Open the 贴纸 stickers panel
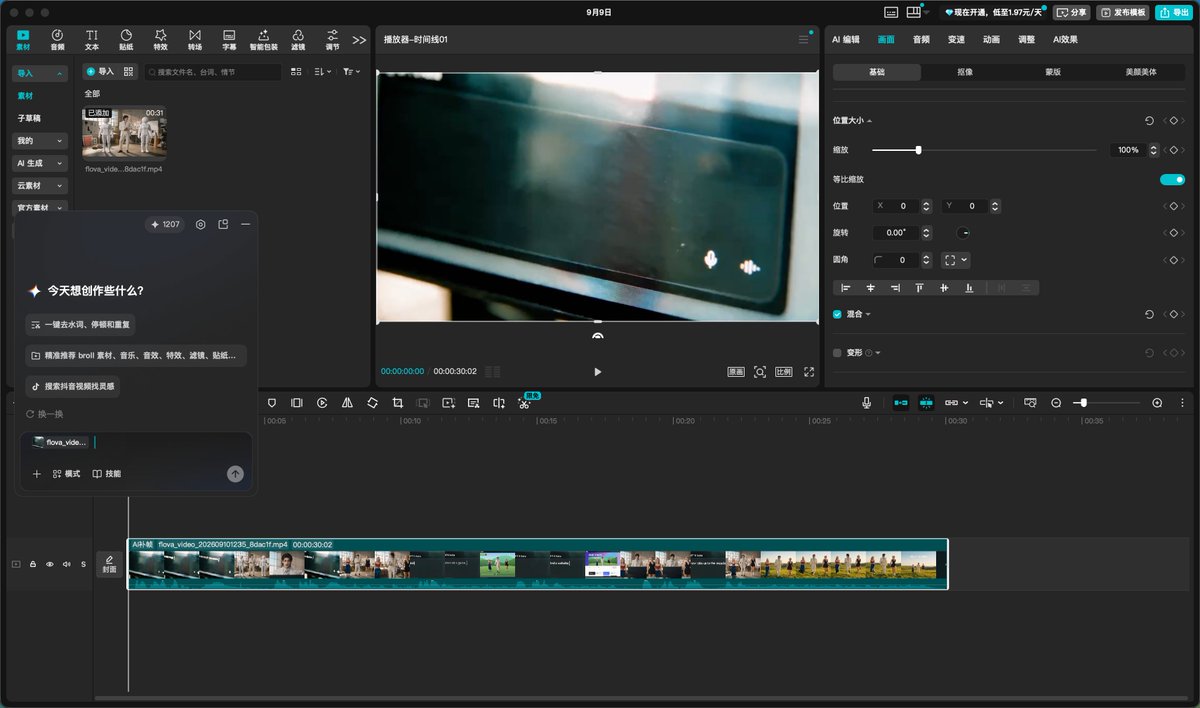 [126, 39]
